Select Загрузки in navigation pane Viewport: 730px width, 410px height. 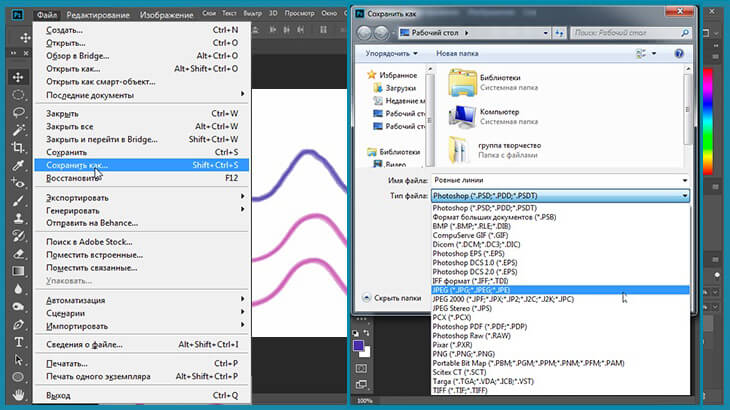(x=394, y=88)
